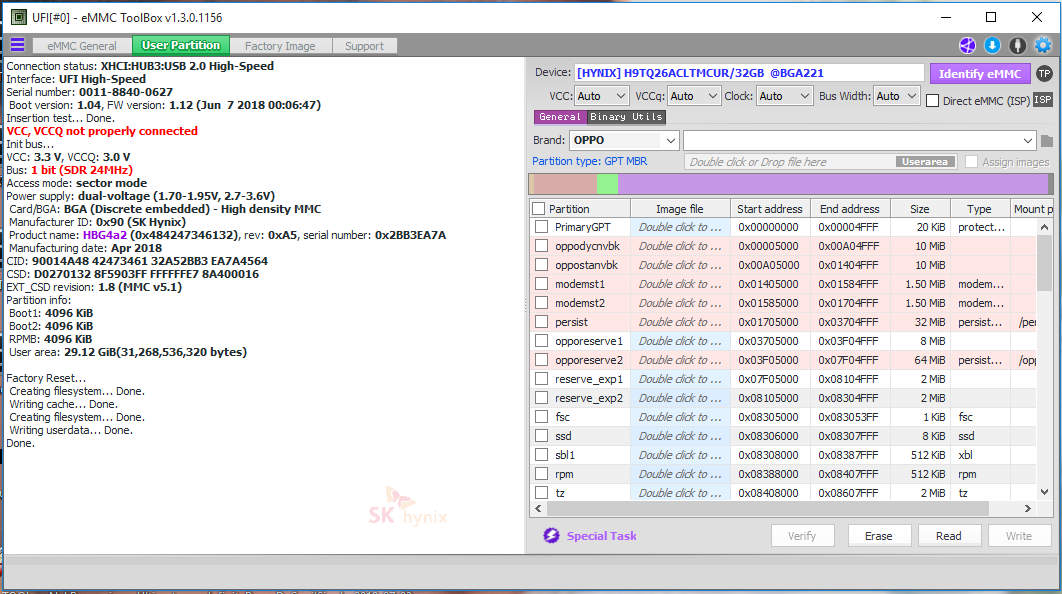Check the oppostanvbk partition checkbox
The image size is (1062, 594).
(x=541, y=265)
